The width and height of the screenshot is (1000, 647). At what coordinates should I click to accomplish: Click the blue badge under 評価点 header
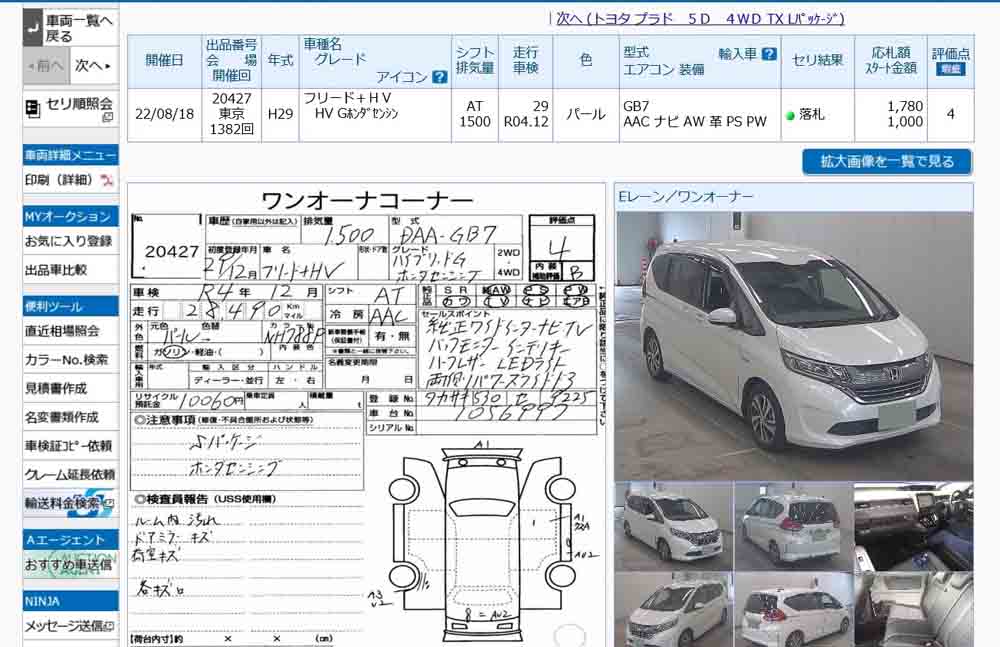[950, 69]
